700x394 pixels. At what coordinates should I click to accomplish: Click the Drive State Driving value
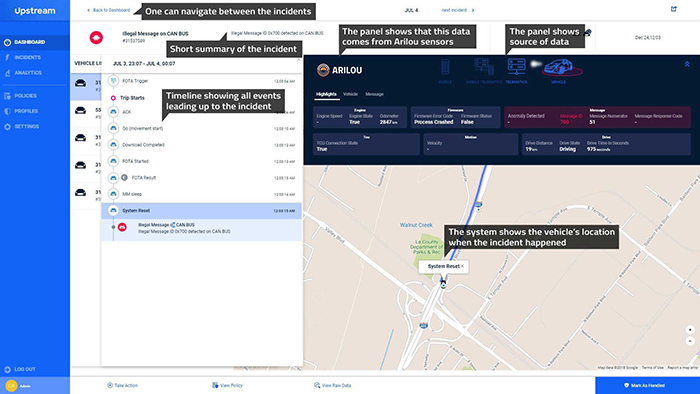[x=567, y=149]
